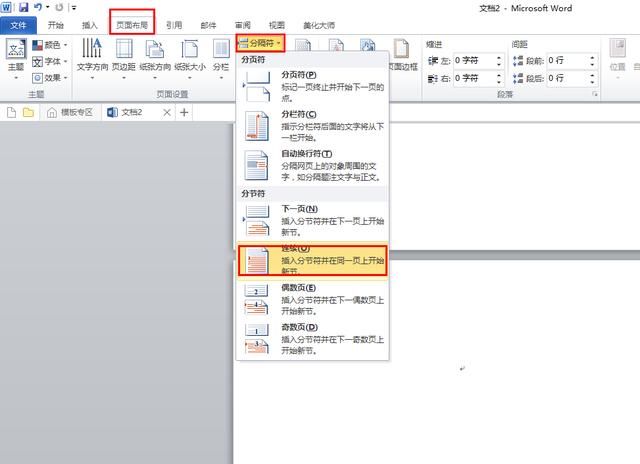The width and height of the screenshot is (640, 464).
Task: Click the 文字方向 text direction icon
Action: coord(92,48)
